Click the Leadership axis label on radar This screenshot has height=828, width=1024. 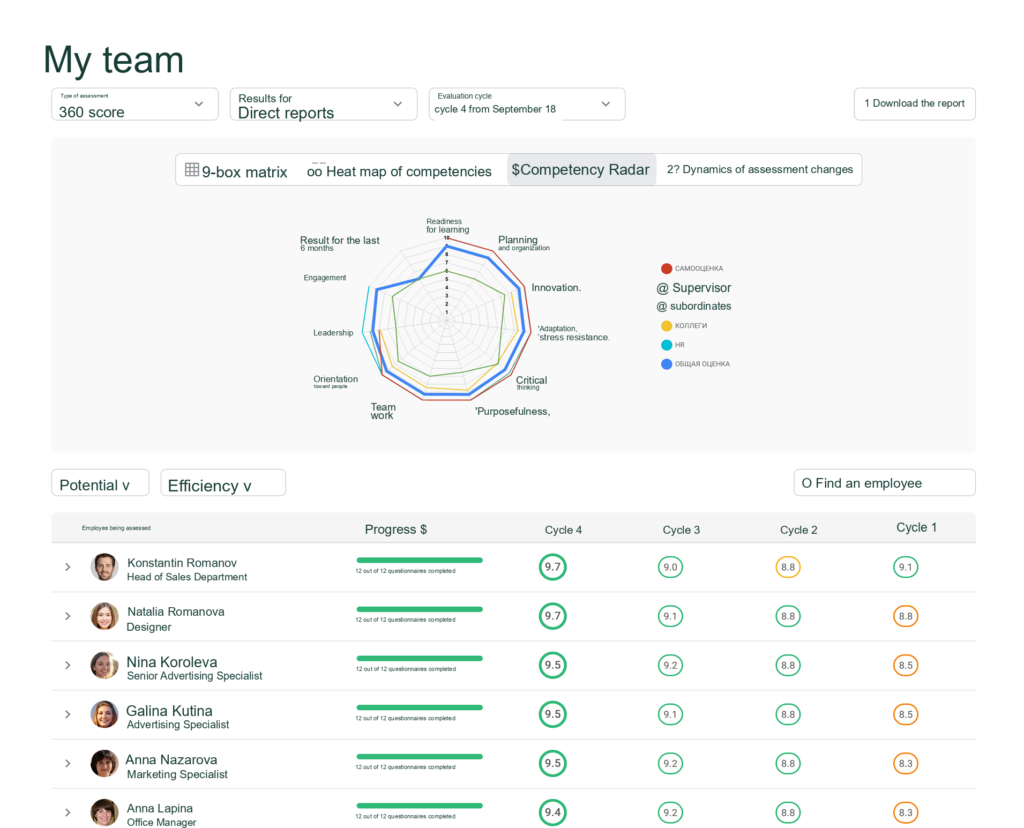click(333, 333)
